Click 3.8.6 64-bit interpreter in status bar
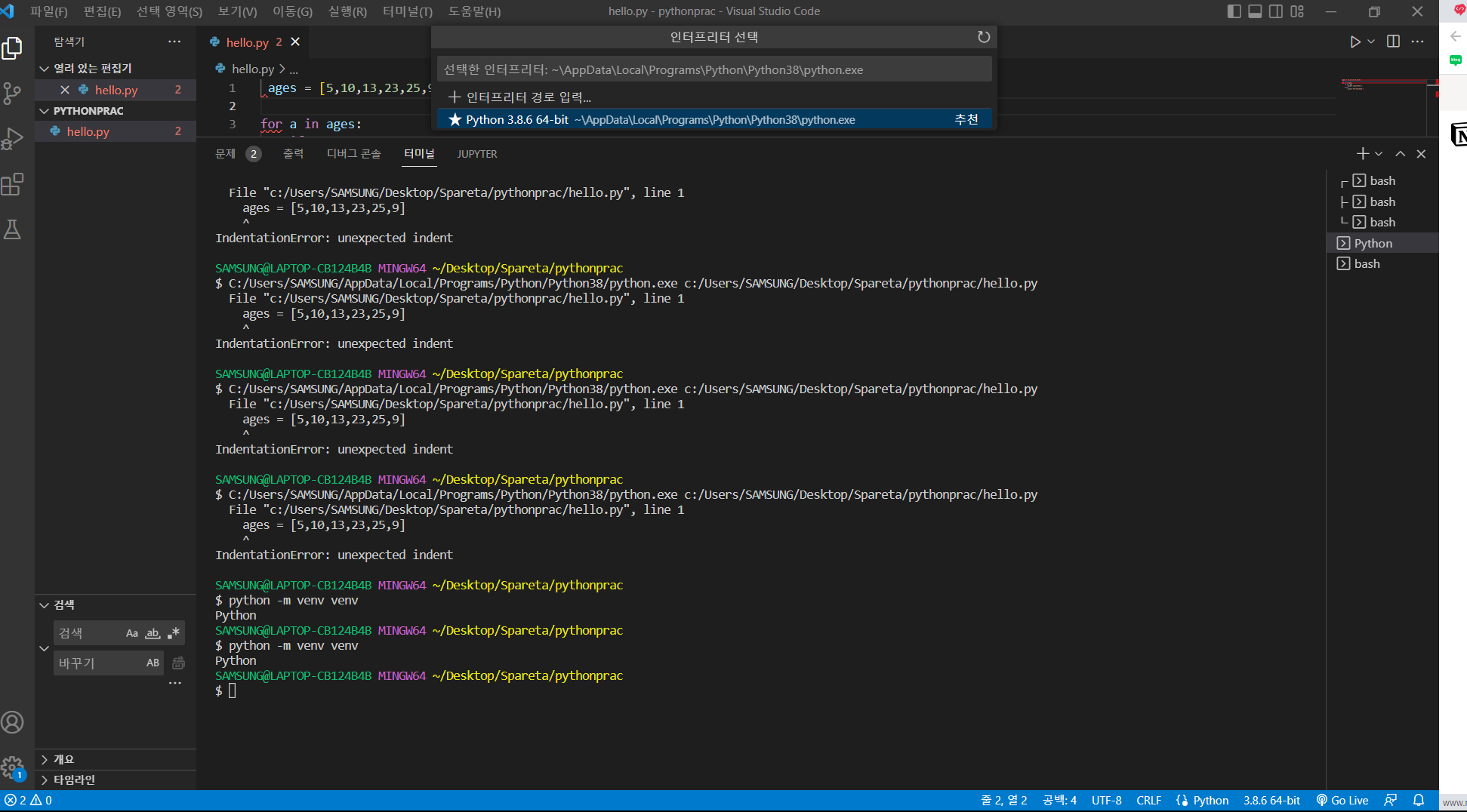Viewport: 1467px width, 812px height. coord(1271,801)
